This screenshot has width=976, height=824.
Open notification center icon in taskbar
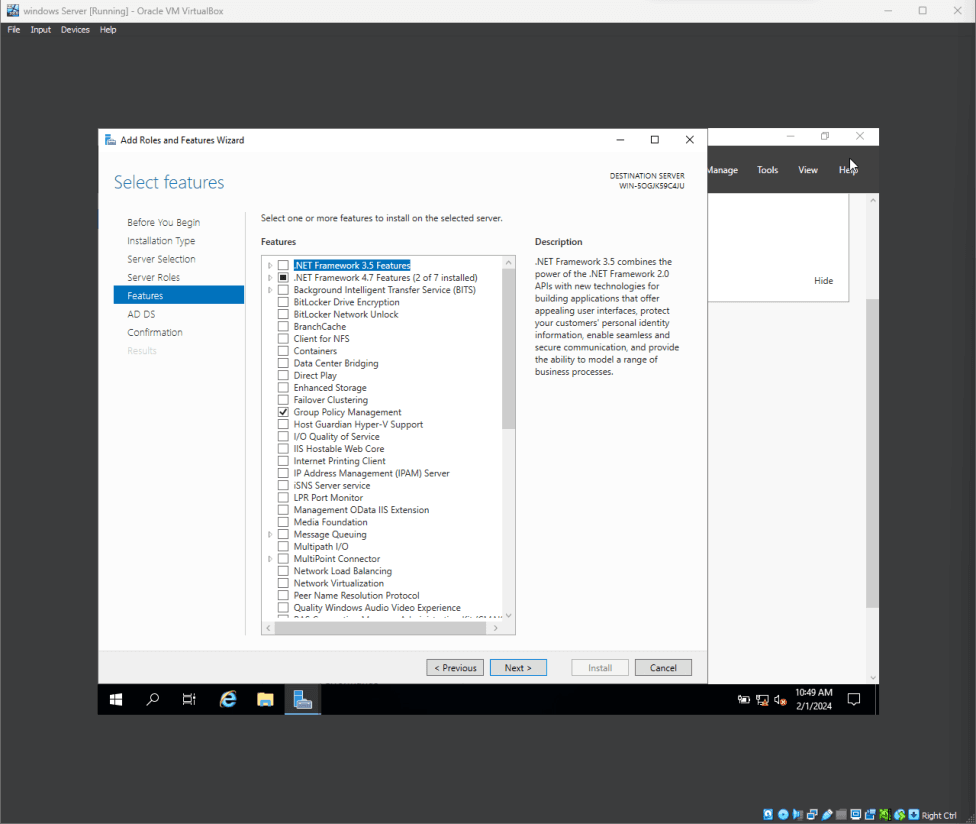click(x=854, y=700)
